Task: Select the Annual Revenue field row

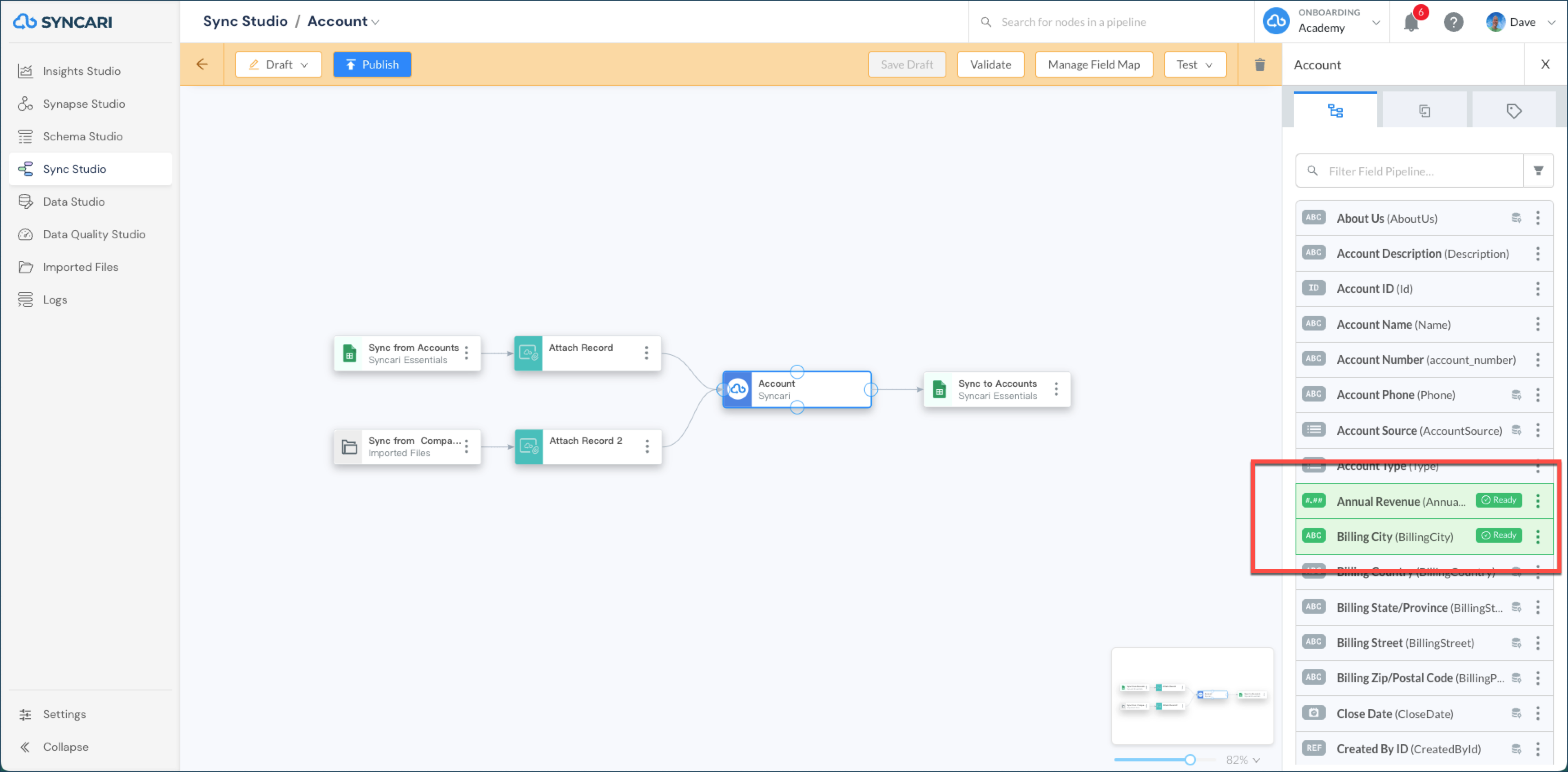Action: tap(1424, 501)
